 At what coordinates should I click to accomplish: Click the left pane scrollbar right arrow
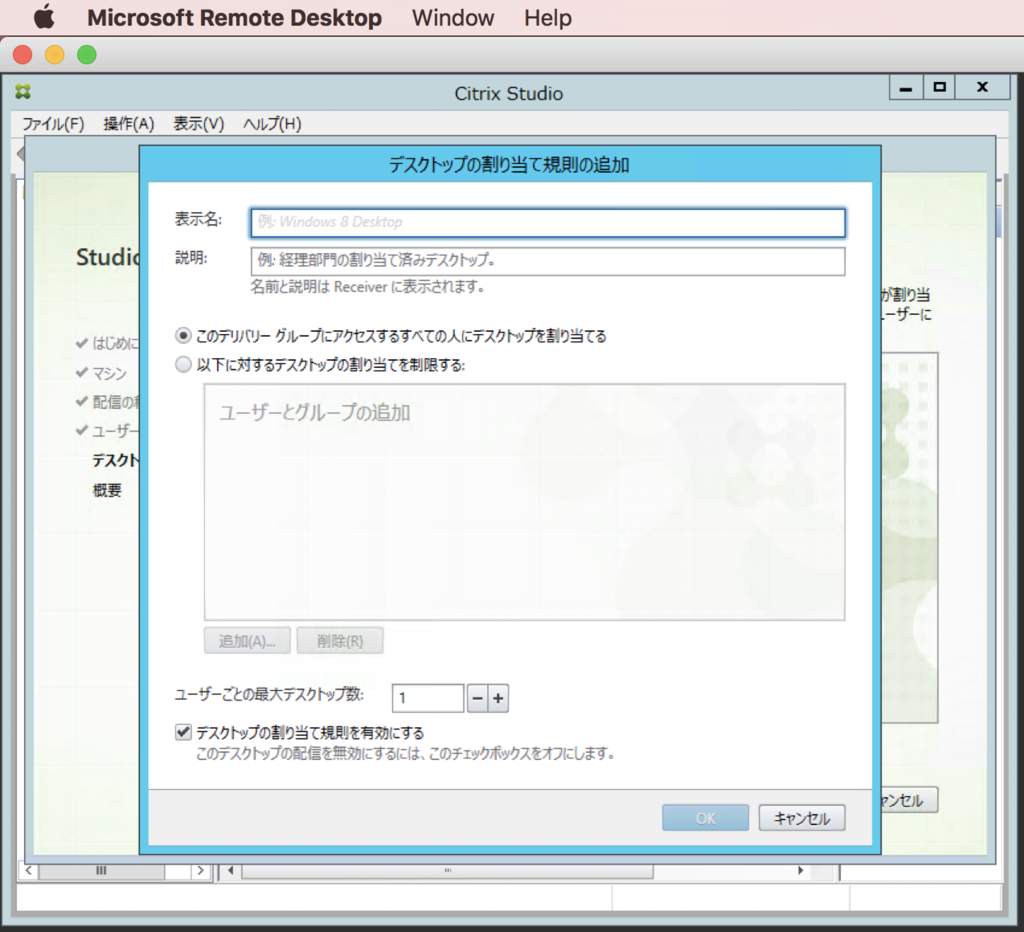pyautogui.click(x=200, y=871)
